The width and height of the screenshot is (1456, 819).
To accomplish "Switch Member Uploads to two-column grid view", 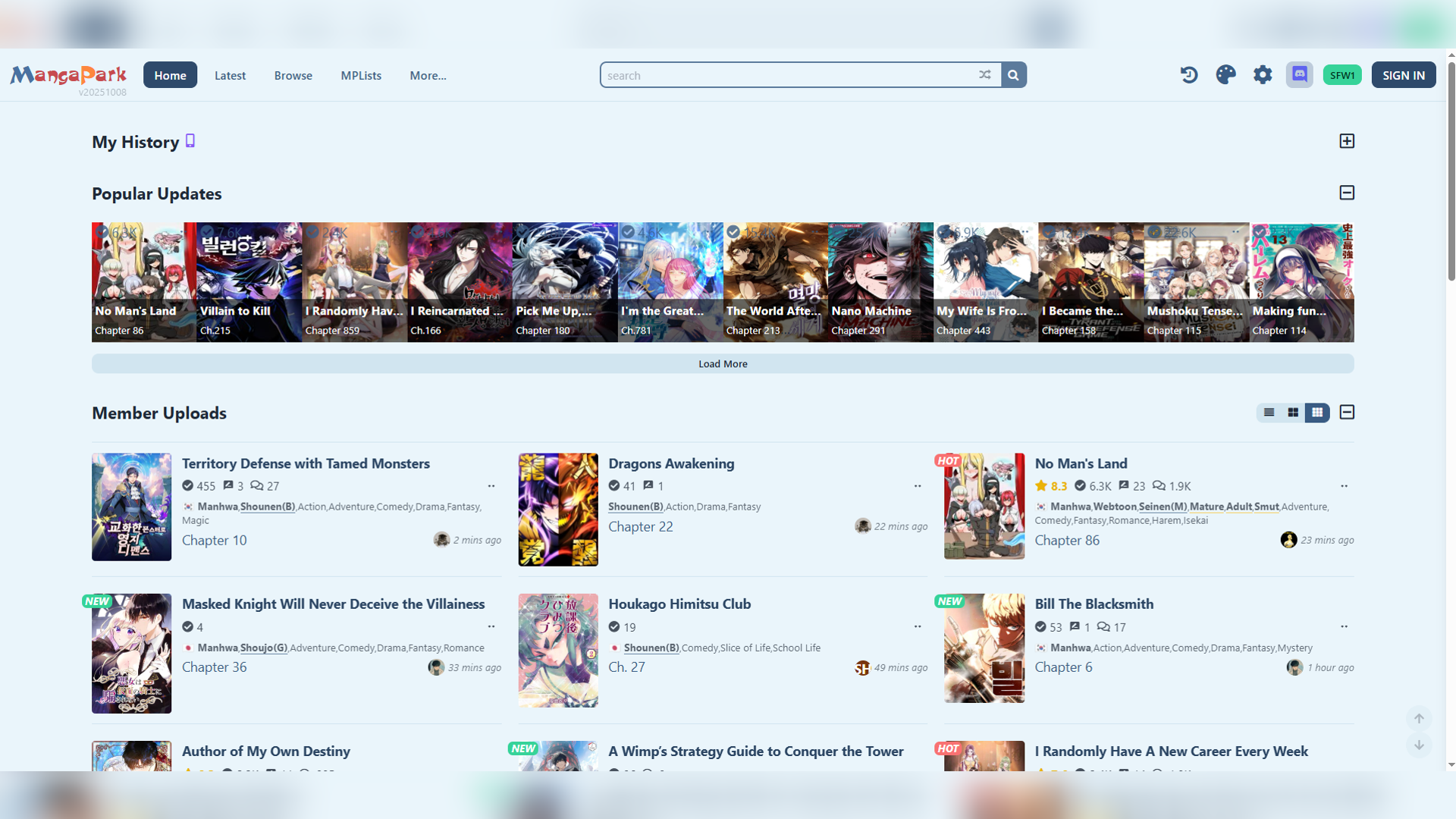I will tap(1293, 413).
